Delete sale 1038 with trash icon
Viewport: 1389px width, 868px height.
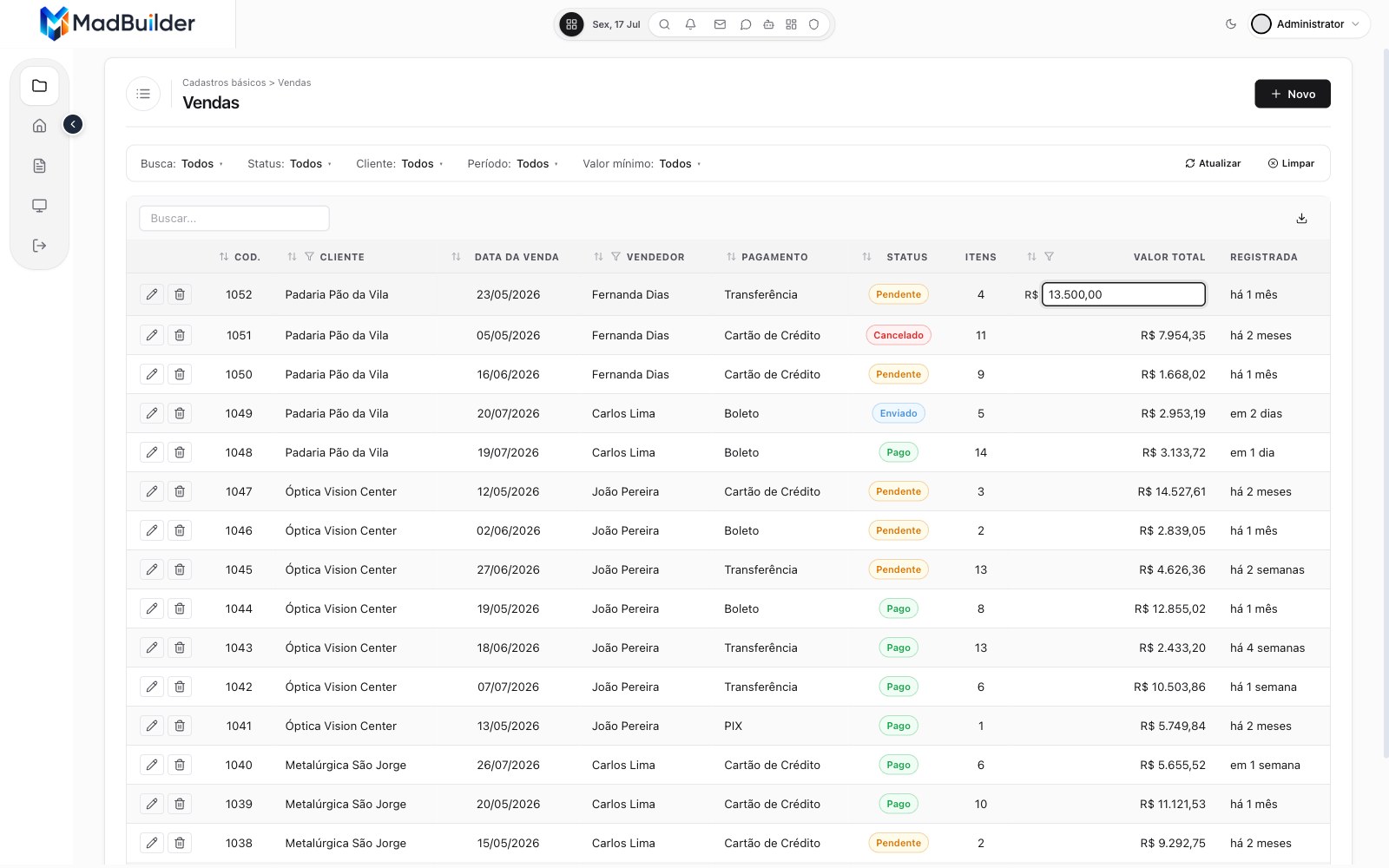coord(180,843)
